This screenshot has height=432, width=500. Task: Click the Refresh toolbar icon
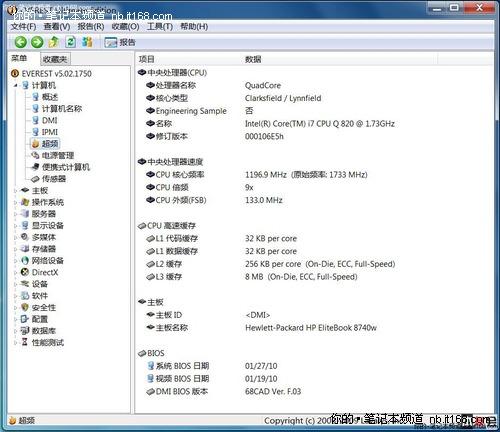click(70, 42)
